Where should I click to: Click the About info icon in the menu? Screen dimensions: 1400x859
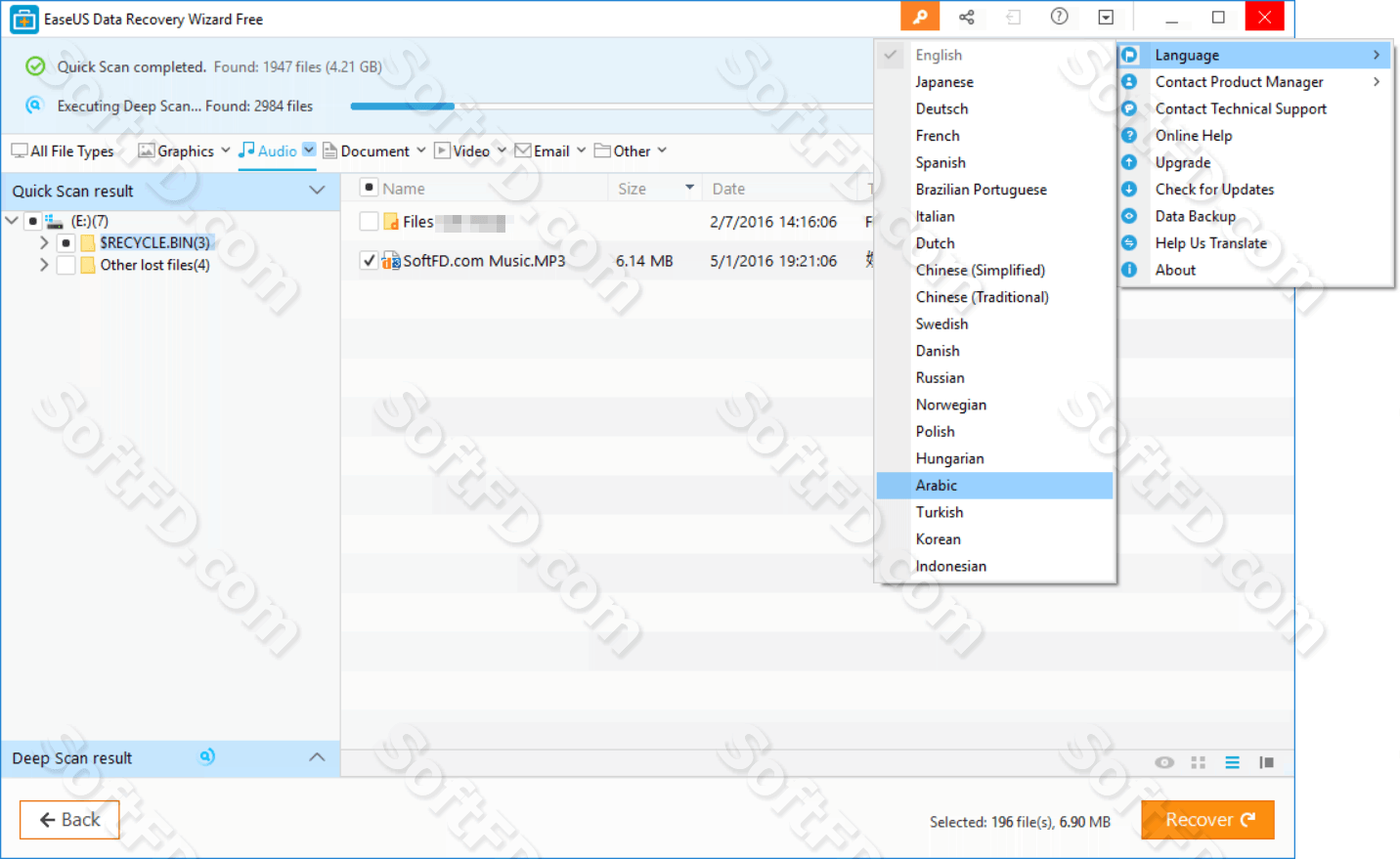(x=1129, y=270)
